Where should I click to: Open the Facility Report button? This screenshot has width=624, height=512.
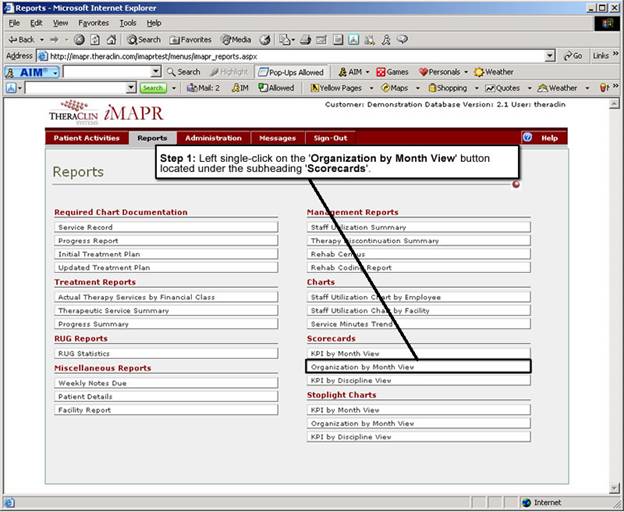(166, 410)
